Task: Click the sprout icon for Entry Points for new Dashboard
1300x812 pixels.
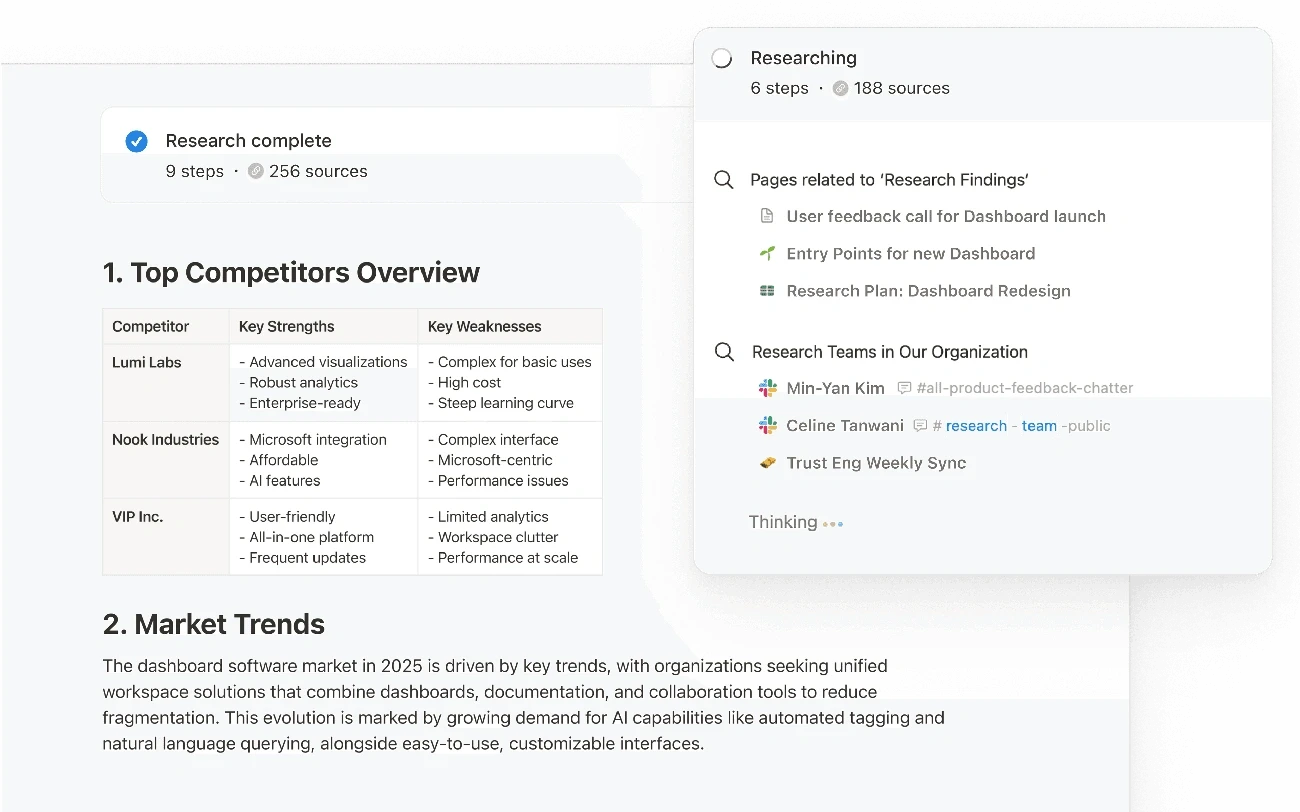Action: [767, 253]
